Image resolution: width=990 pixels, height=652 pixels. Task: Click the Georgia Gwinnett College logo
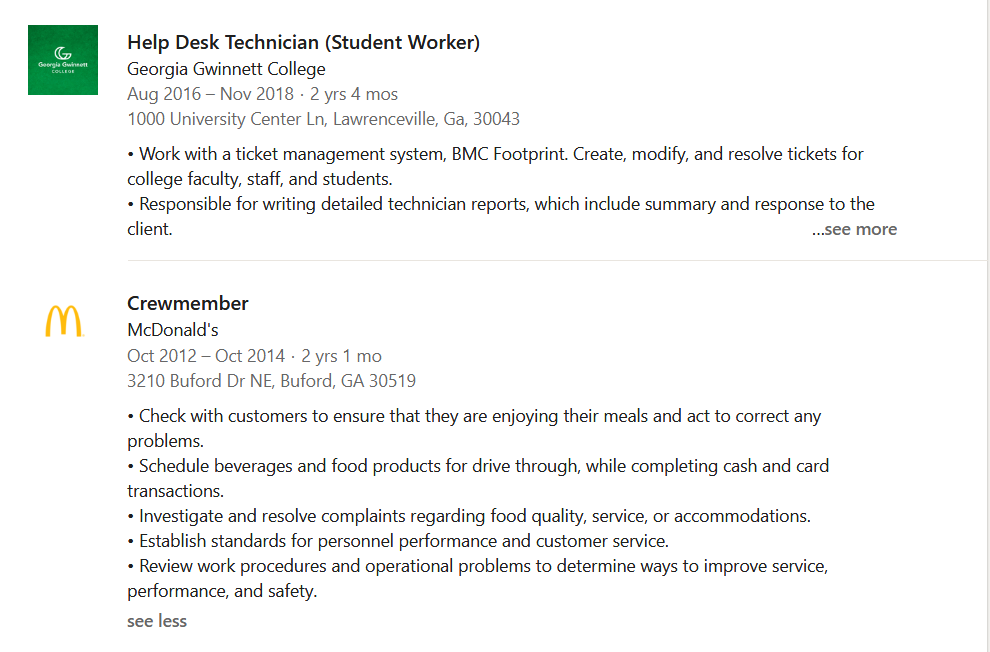pos(63,60)
